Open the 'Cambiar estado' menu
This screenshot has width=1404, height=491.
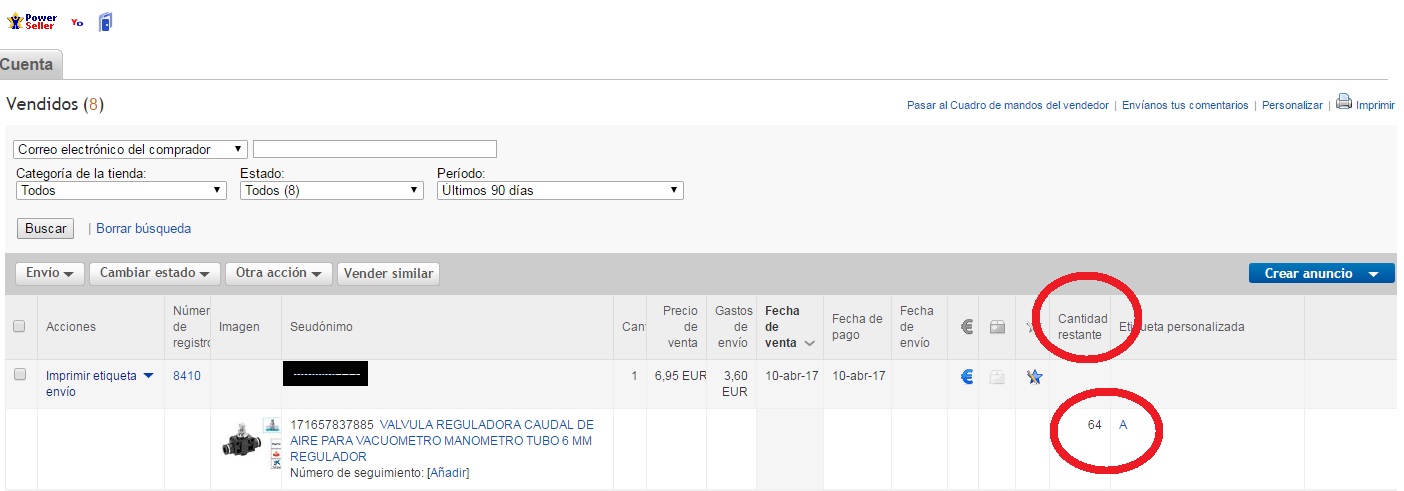click(x=155, y=273)
